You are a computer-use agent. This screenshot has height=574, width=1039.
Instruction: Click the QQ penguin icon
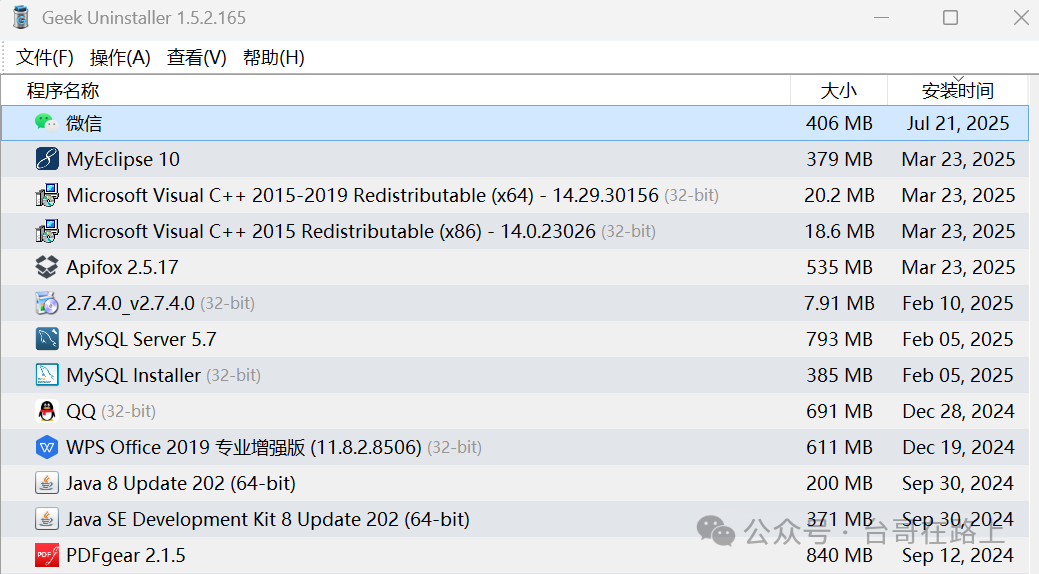tap(46, 411)
